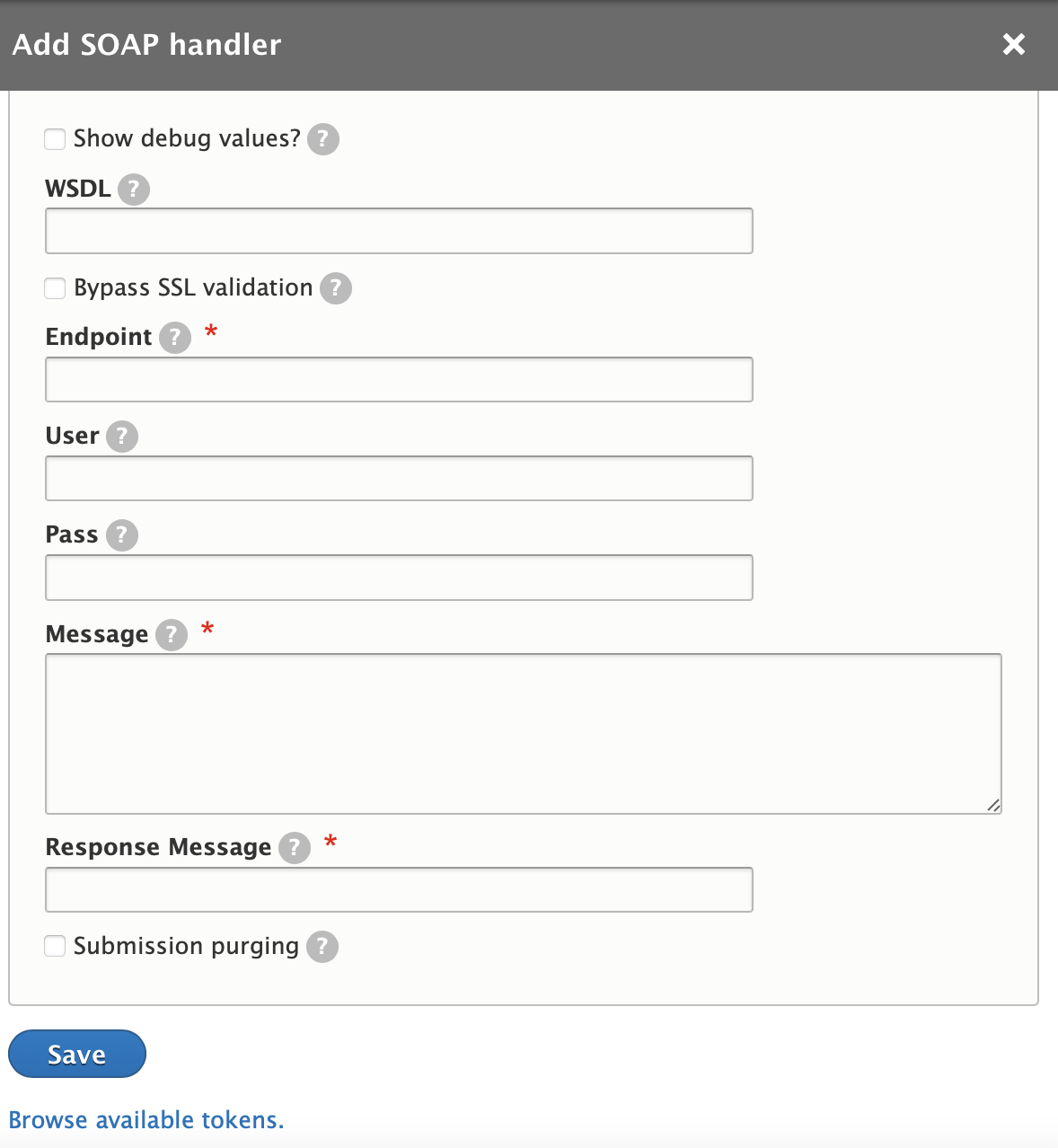View Submission purging help icon
The width and height of the screenshot is (1058, 1148).
pos(322,947)
